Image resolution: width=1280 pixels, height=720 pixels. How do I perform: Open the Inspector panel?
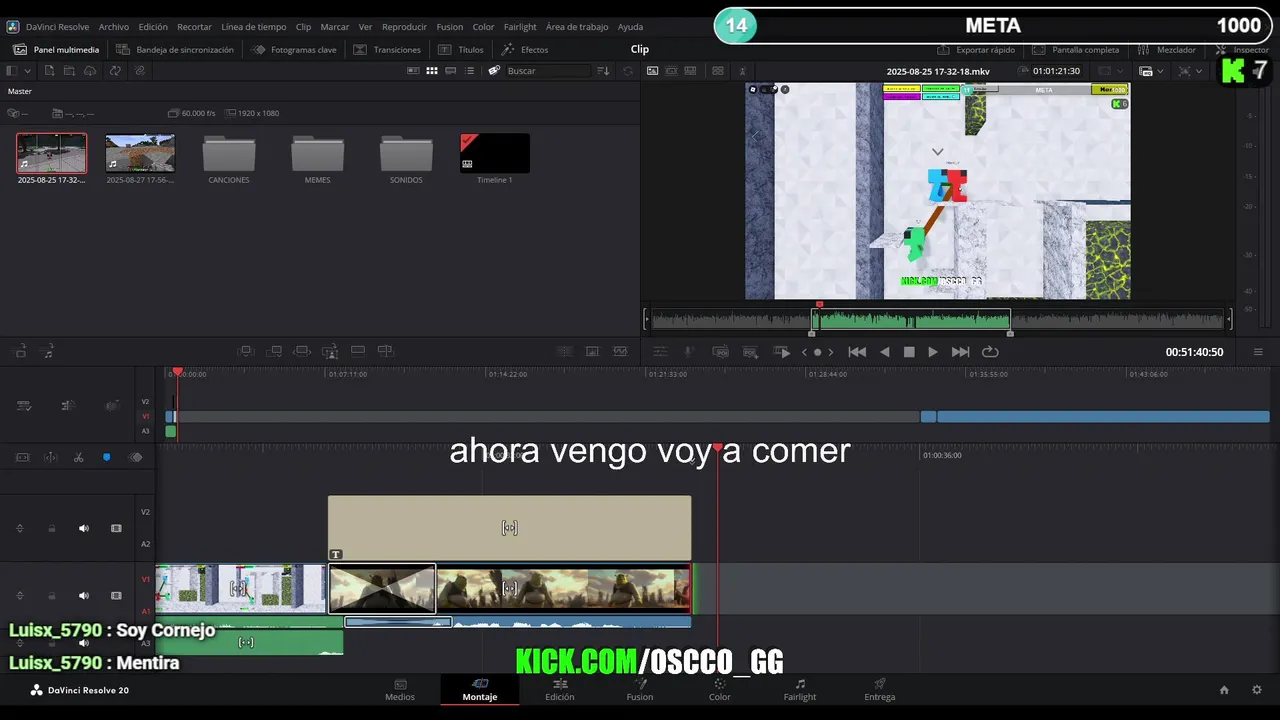[x=1242, y=49]
